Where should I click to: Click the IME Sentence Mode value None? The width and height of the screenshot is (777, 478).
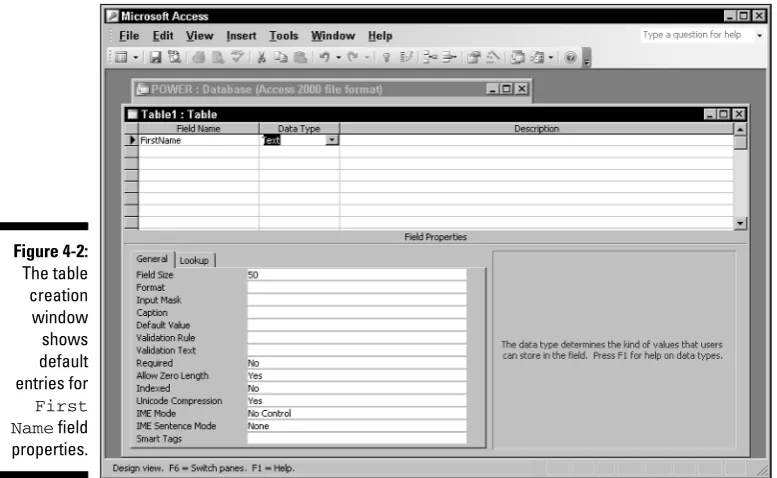coord(357,426)
